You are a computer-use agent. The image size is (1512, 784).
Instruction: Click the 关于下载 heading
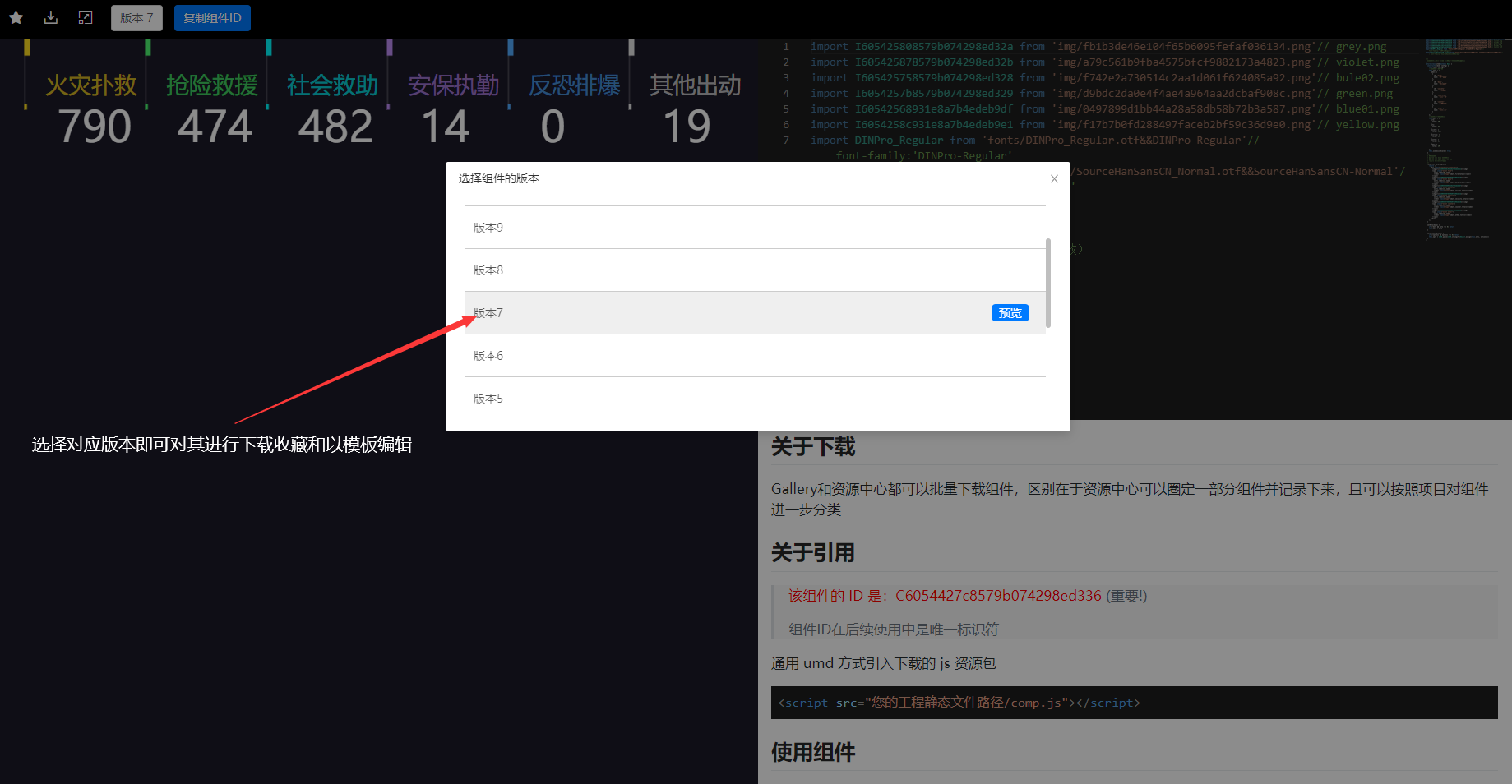(x=813, y=447)
